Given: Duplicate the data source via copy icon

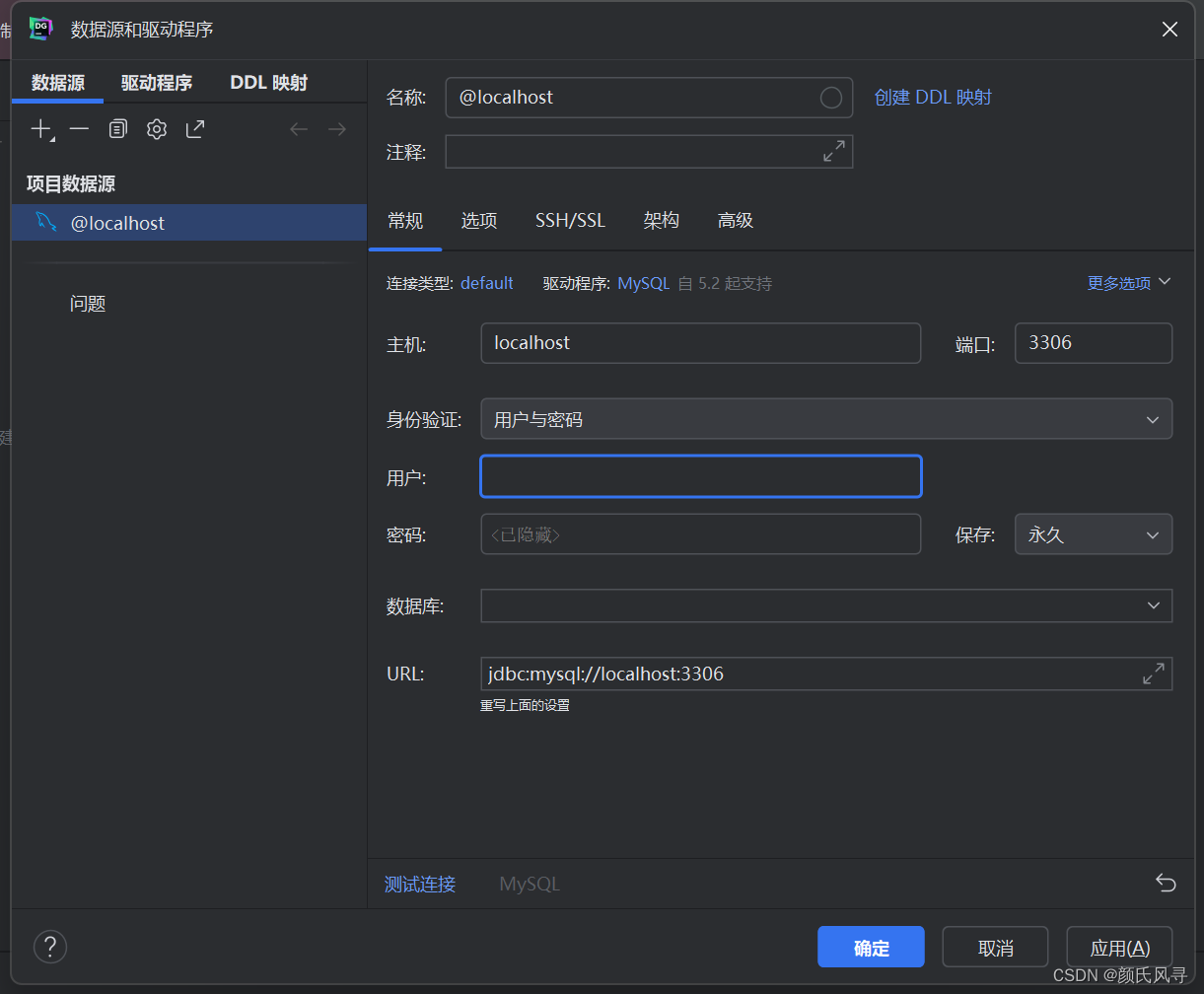Looking at the screenshot, I should click(x=118, y=129).
